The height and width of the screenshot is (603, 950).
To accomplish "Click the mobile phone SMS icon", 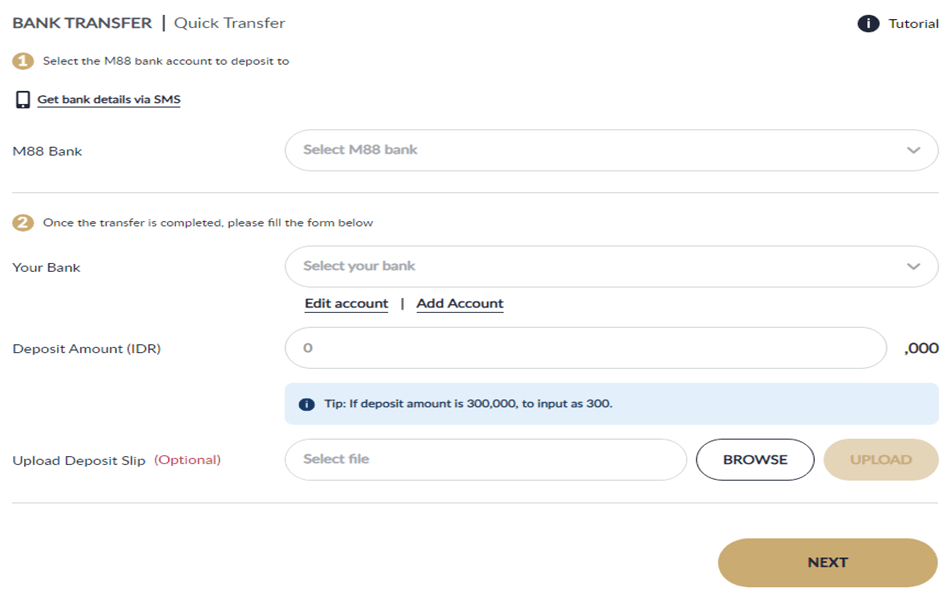I will coord(22,100).
